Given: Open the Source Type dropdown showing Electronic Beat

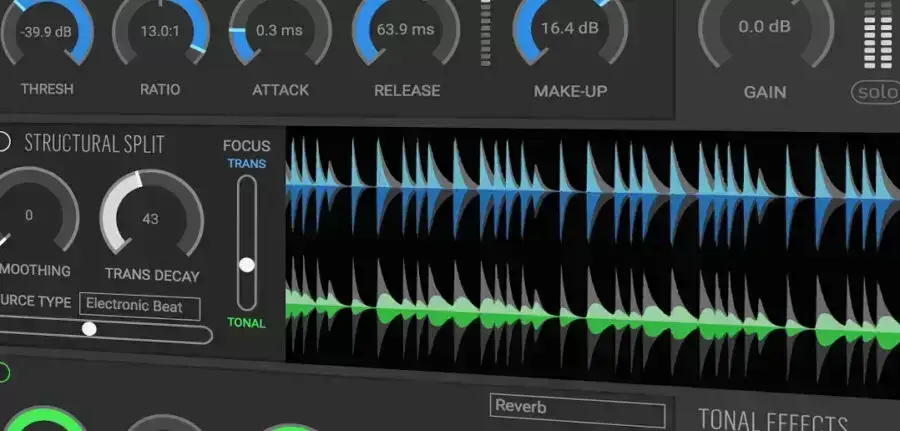Looking at the screenshot, I should (x=140, y=307).
